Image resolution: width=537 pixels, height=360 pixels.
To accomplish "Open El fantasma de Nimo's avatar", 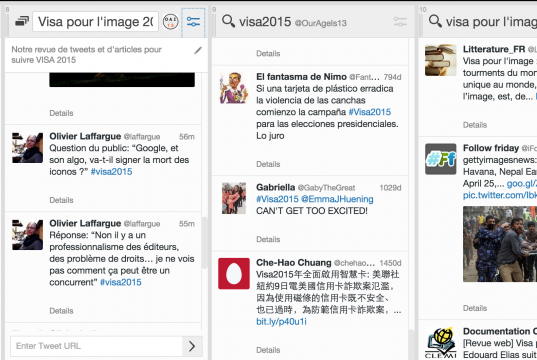I will tap(234, 88).
